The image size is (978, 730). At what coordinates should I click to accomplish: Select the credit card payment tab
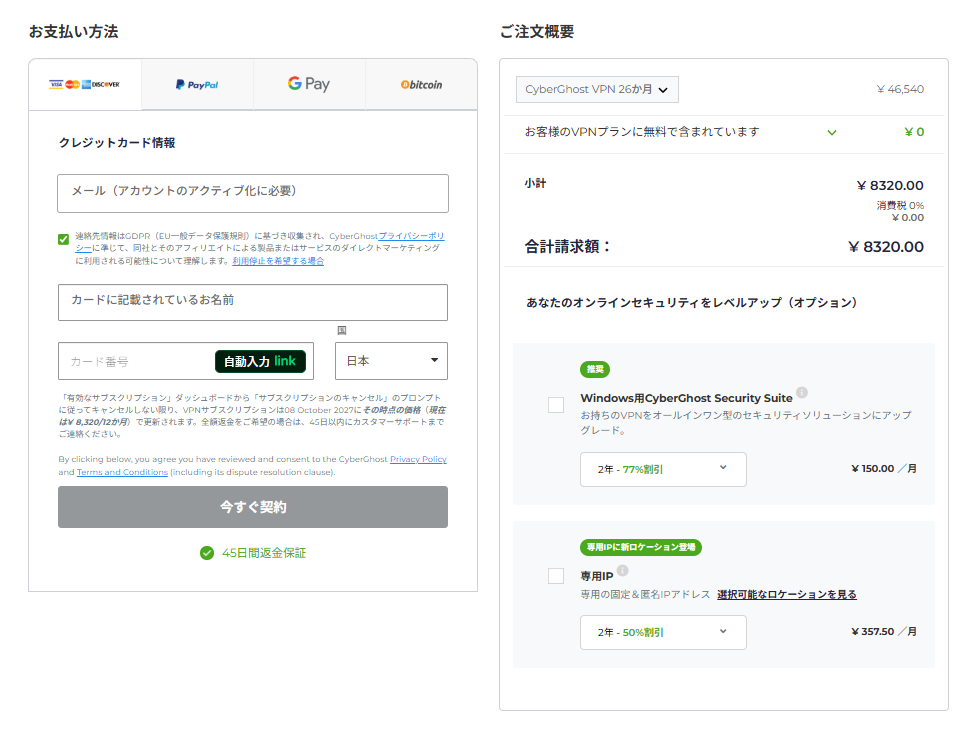85,84
